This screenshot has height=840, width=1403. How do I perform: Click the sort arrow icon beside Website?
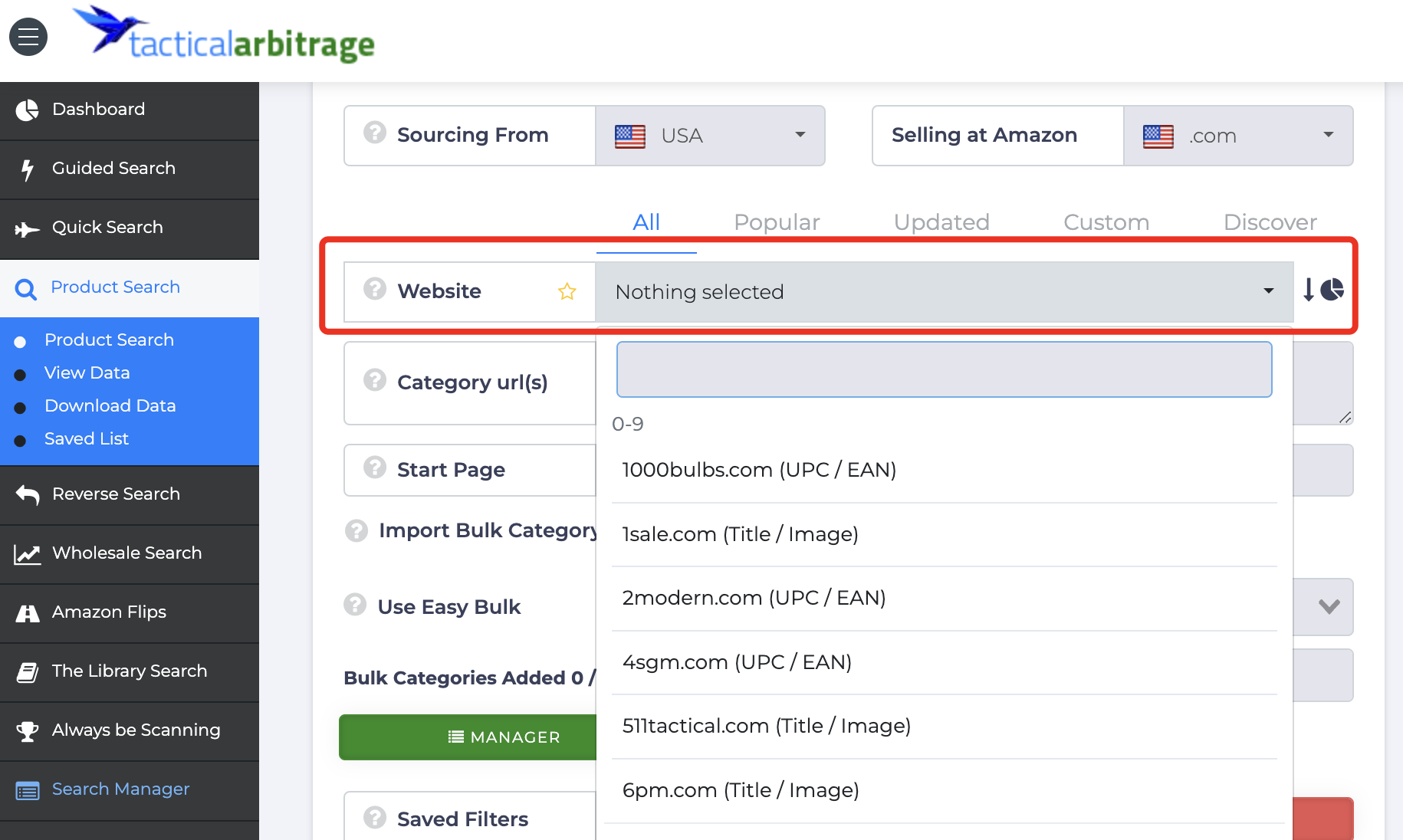[1309, 290]
